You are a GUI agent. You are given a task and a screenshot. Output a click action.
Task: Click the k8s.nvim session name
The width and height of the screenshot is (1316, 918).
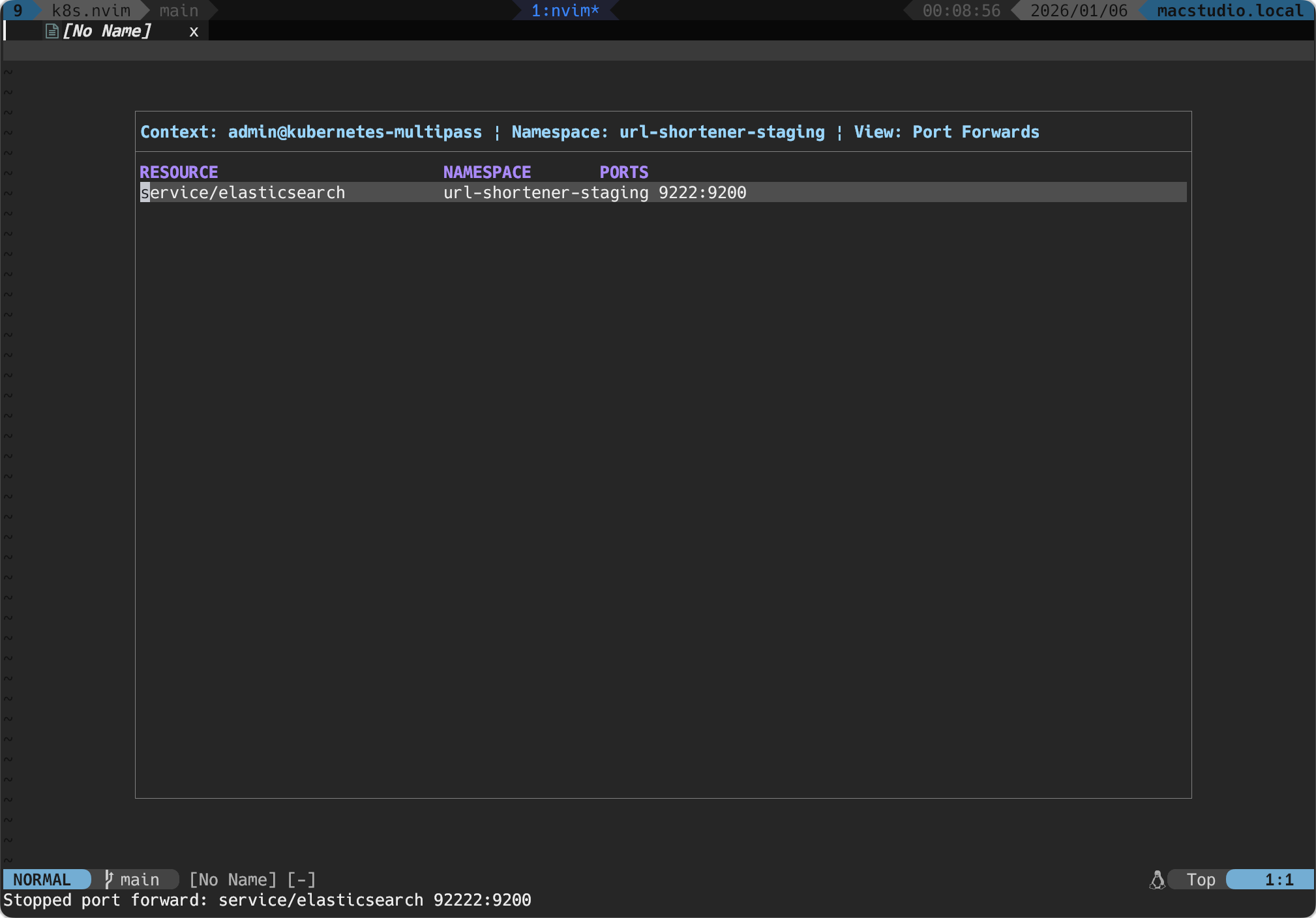pyautogui.click(x=90, y=10)
